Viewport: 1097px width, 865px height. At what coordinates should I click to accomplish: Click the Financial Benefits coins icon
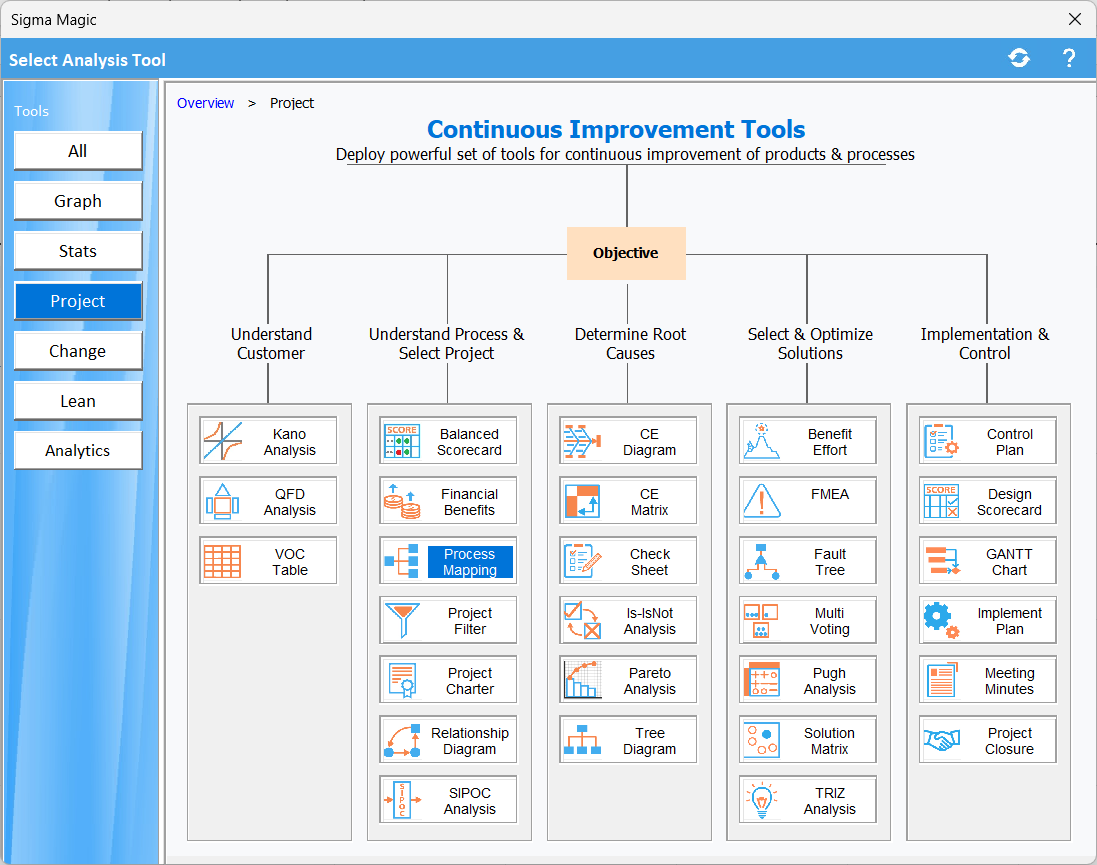coord(402,501)
